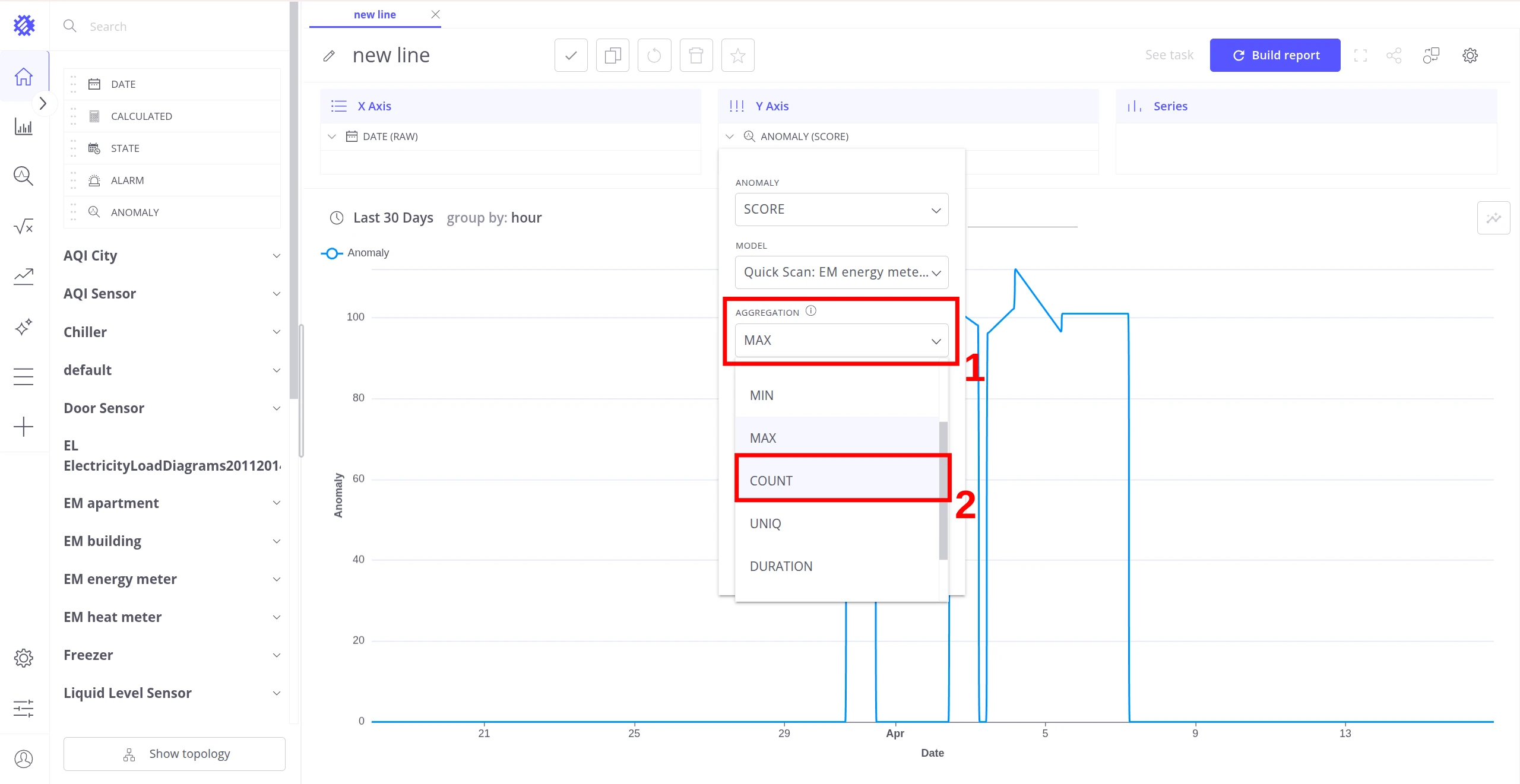
Task: Open report settings gear icon
Action: (1470, 55)
